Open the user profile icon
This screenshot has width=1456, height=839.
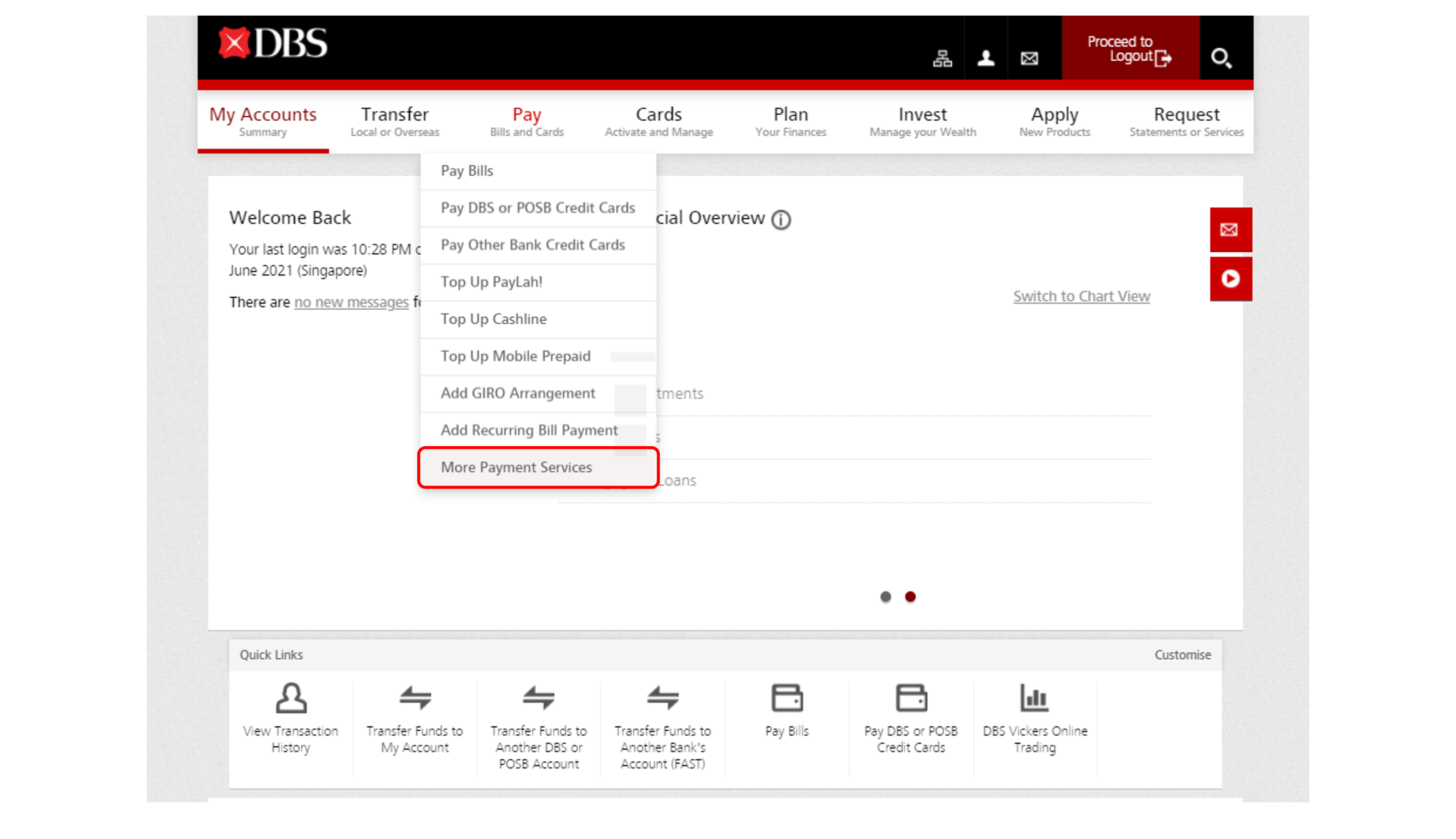pos(986,58)
